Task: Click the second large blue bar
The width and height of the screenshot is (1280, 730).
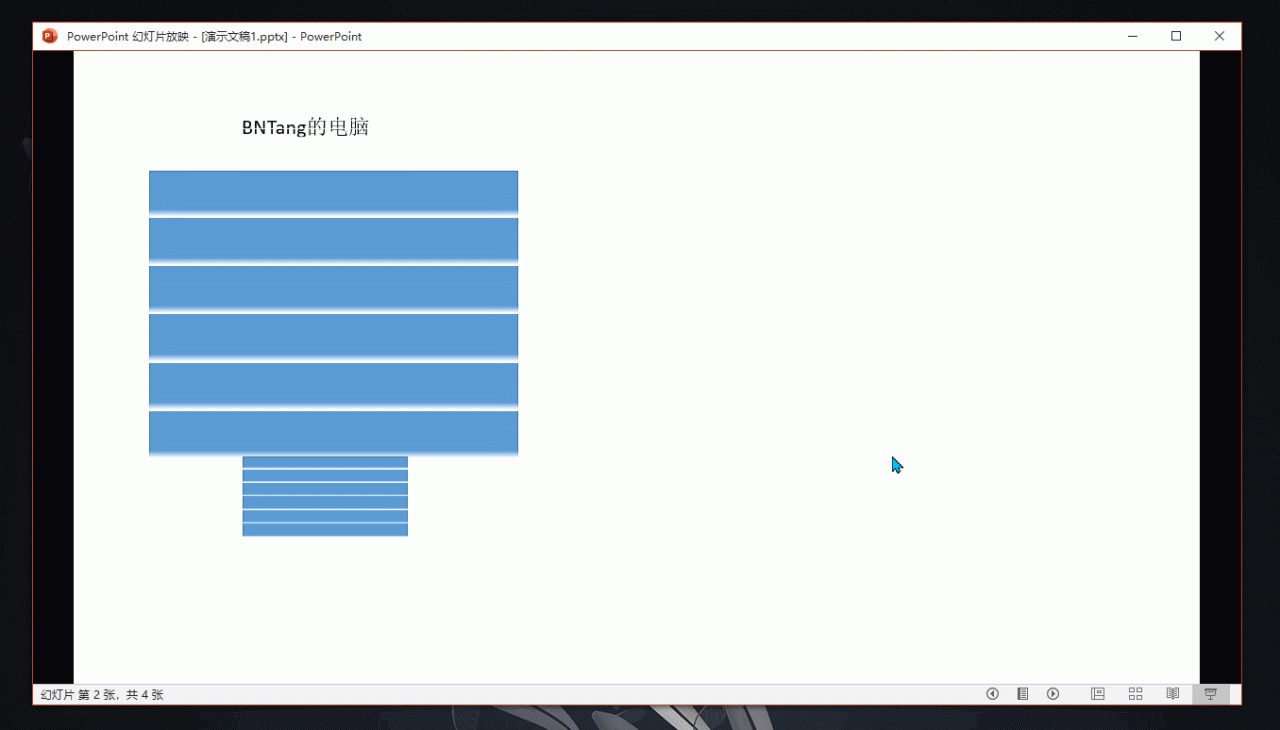Action: (333, 240)
